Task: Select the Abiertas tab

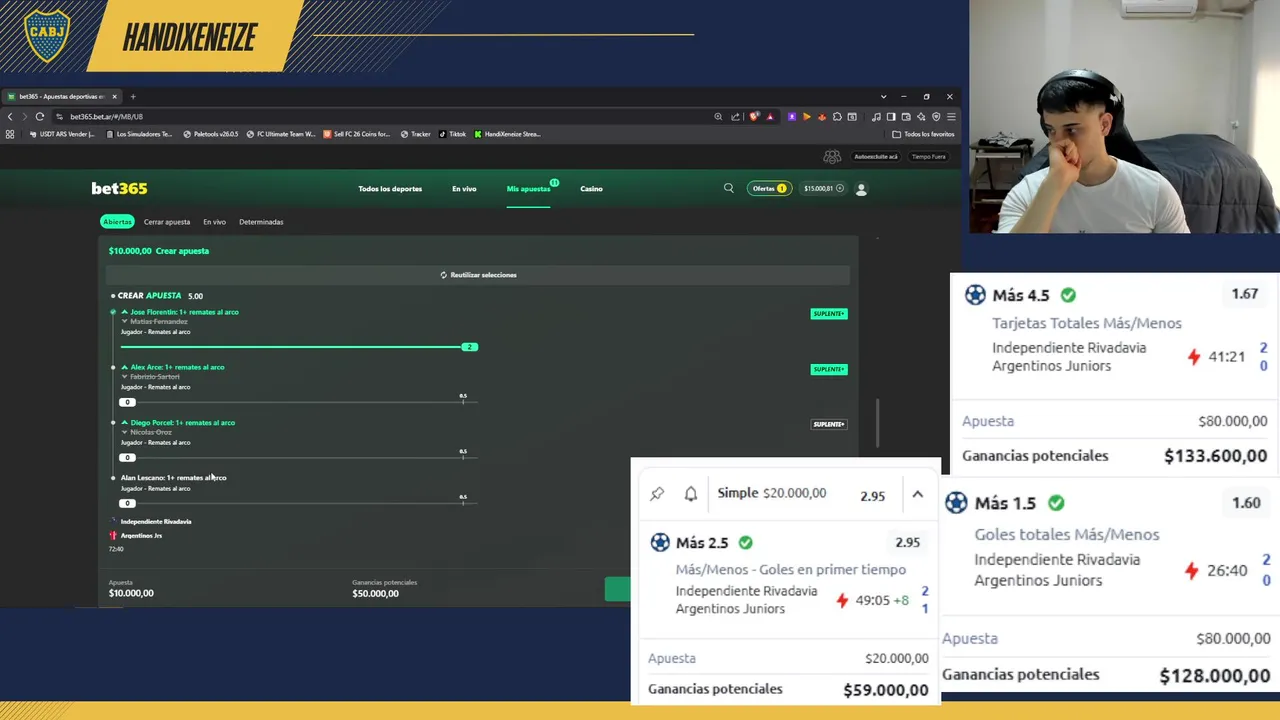Action: pos(117,222)
